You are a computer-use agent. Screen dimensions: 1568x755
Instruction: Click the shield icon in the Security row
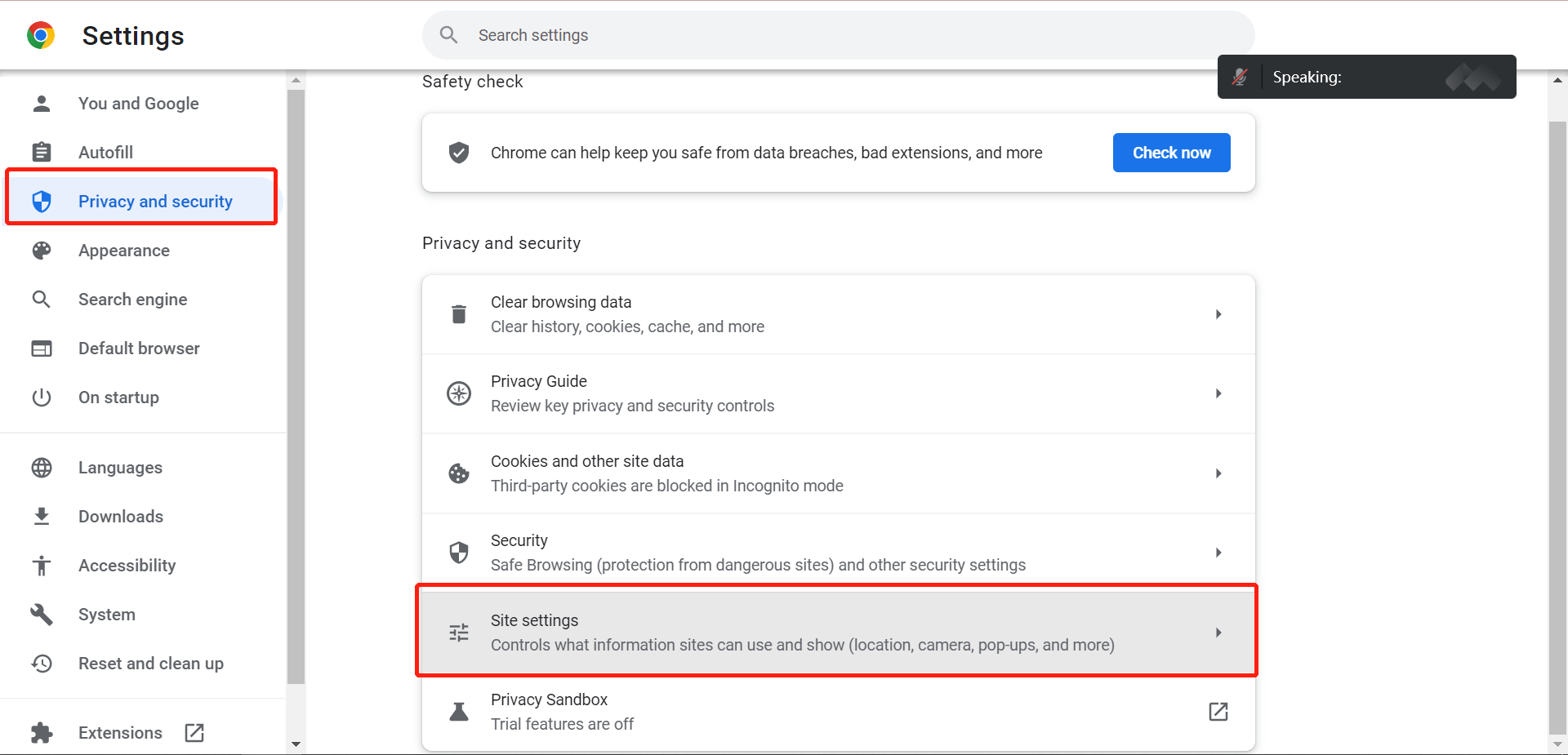coord(459,553)
